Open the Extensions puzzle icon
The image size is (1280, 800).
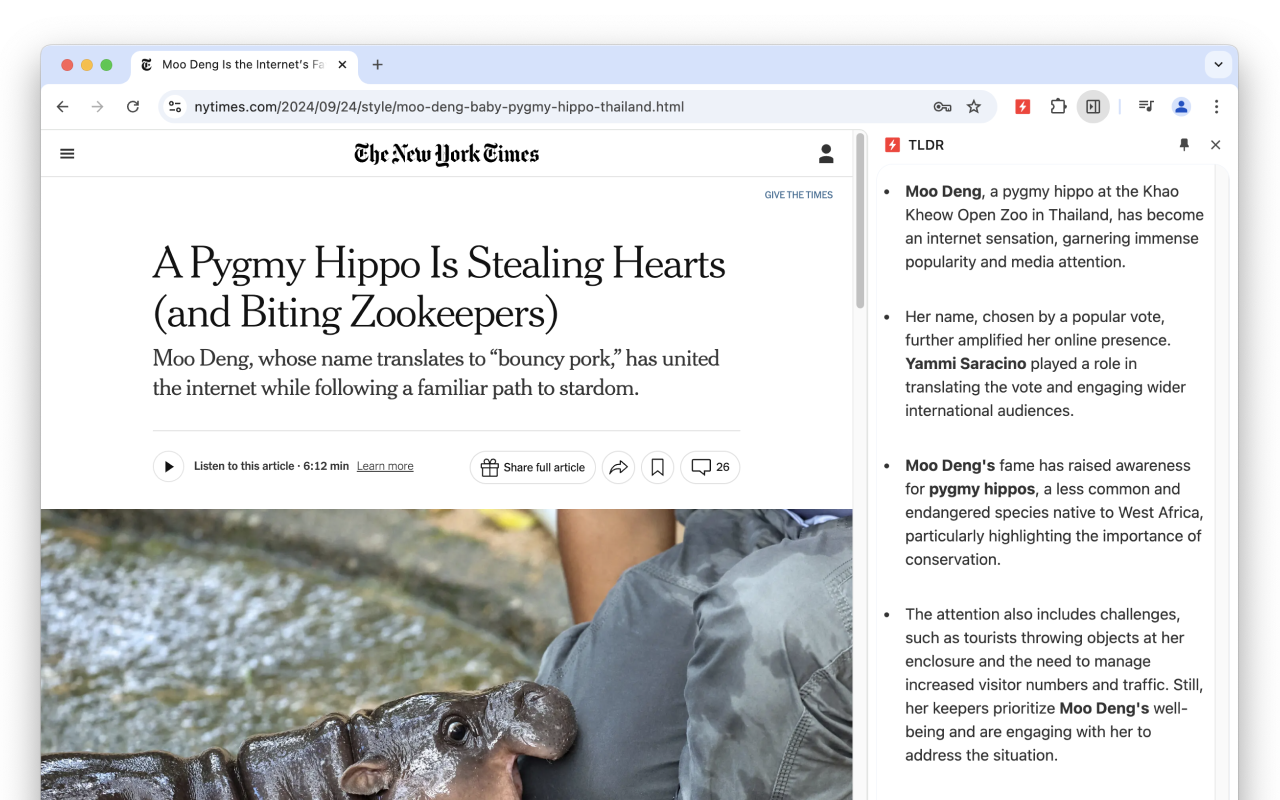(x=1058, y=107)
